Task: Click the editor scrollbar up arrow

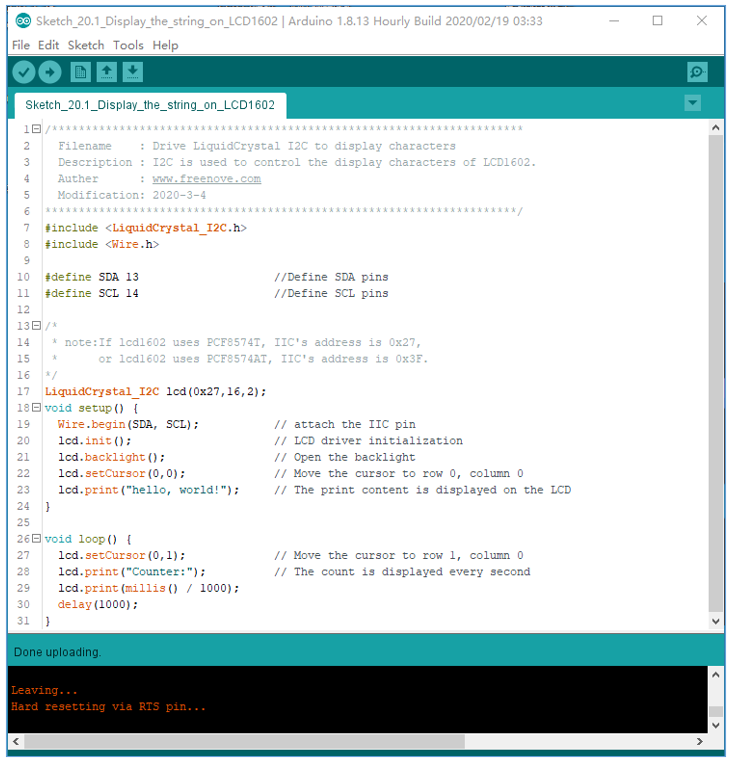Action: point(715,128)
